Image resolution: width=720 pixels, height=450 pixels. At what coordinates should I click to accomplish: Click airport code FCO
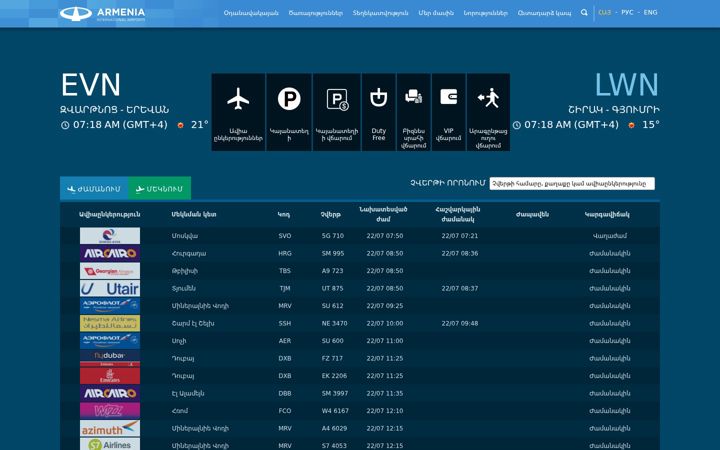click(x=285, y=411)
